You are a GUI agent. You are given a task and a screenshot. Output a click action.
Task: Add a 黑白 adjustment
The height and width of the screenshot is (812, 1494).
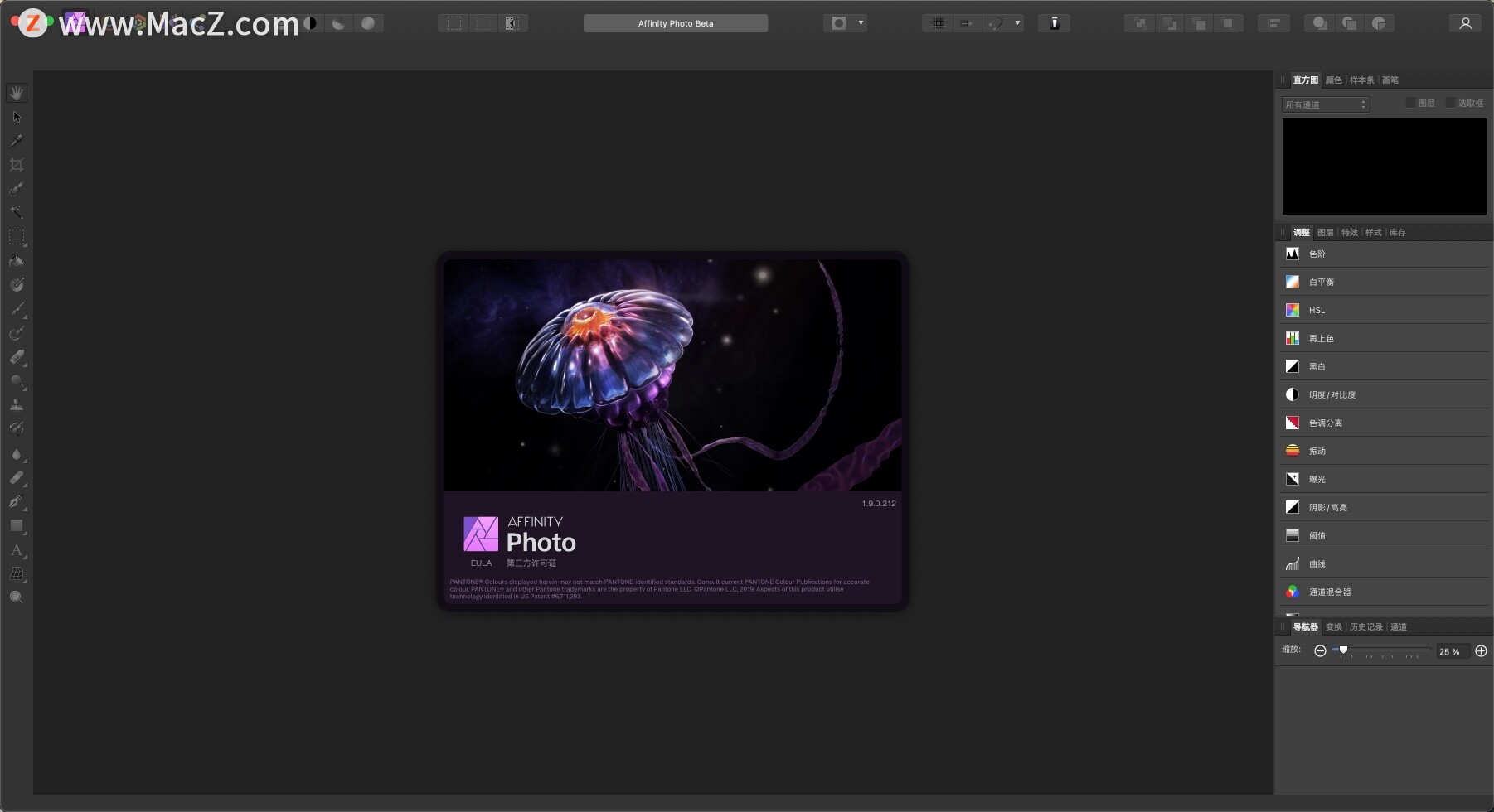point(1385,367)
